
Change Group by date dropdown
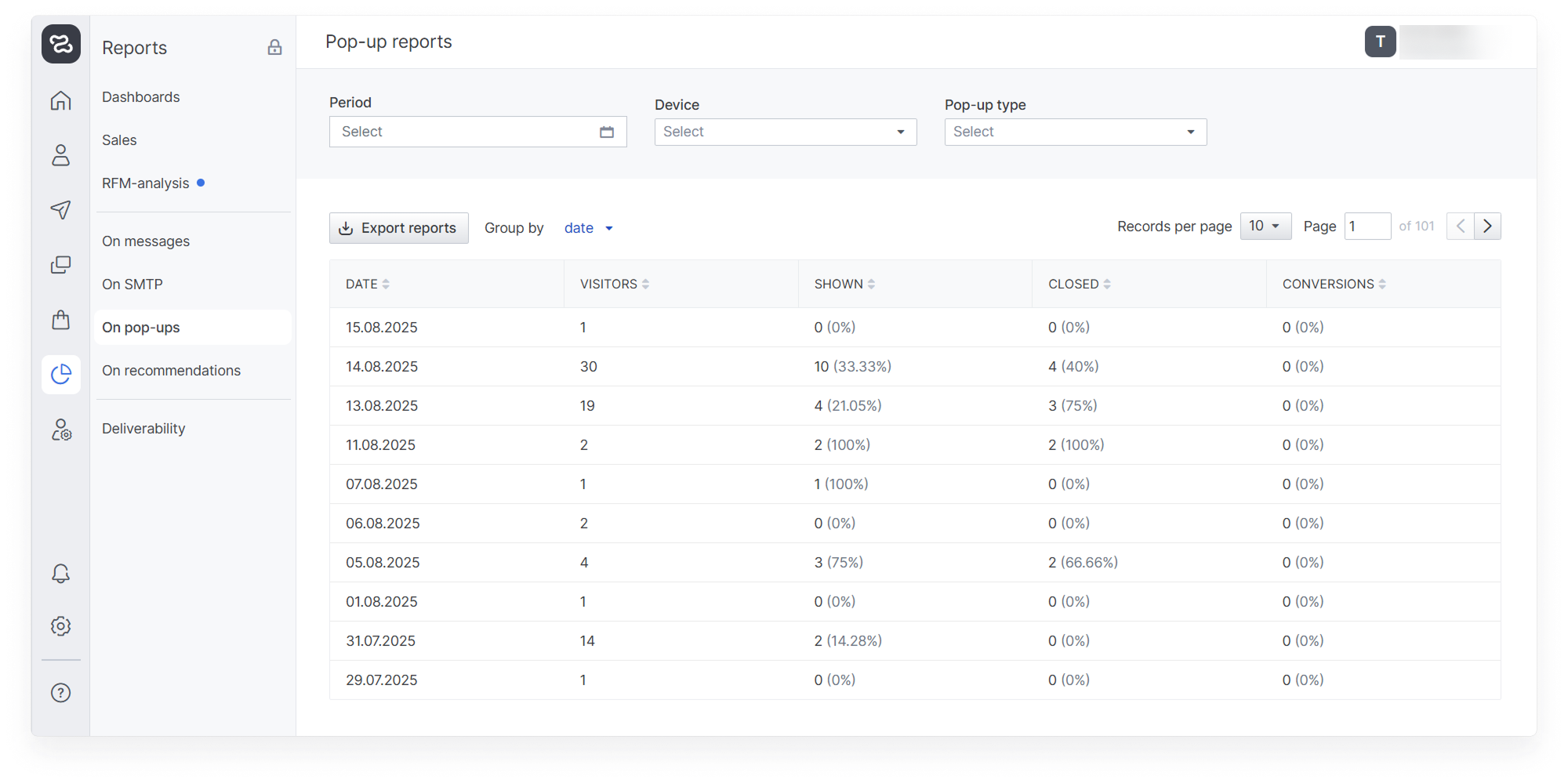588,228
